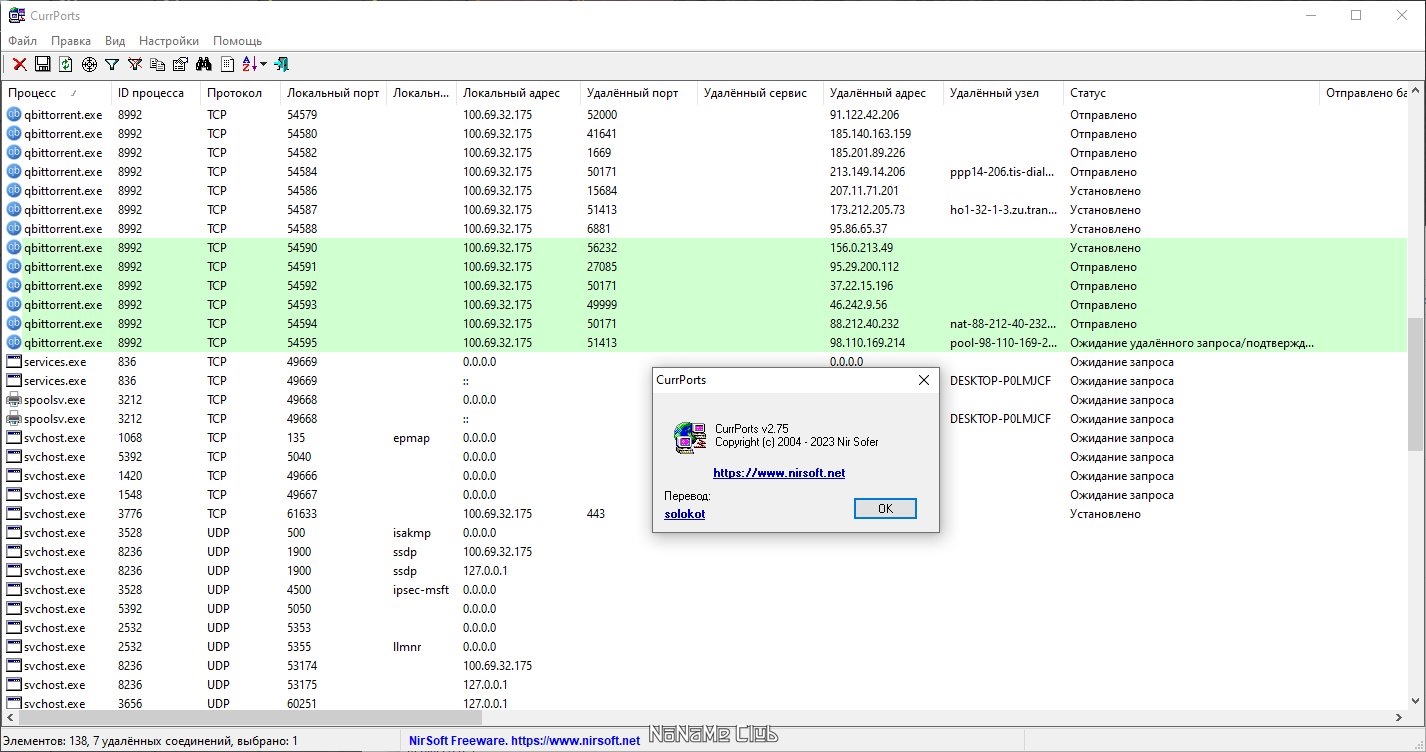
Task: Sort by the Удалённый порт column header
Action: point(638,93)
